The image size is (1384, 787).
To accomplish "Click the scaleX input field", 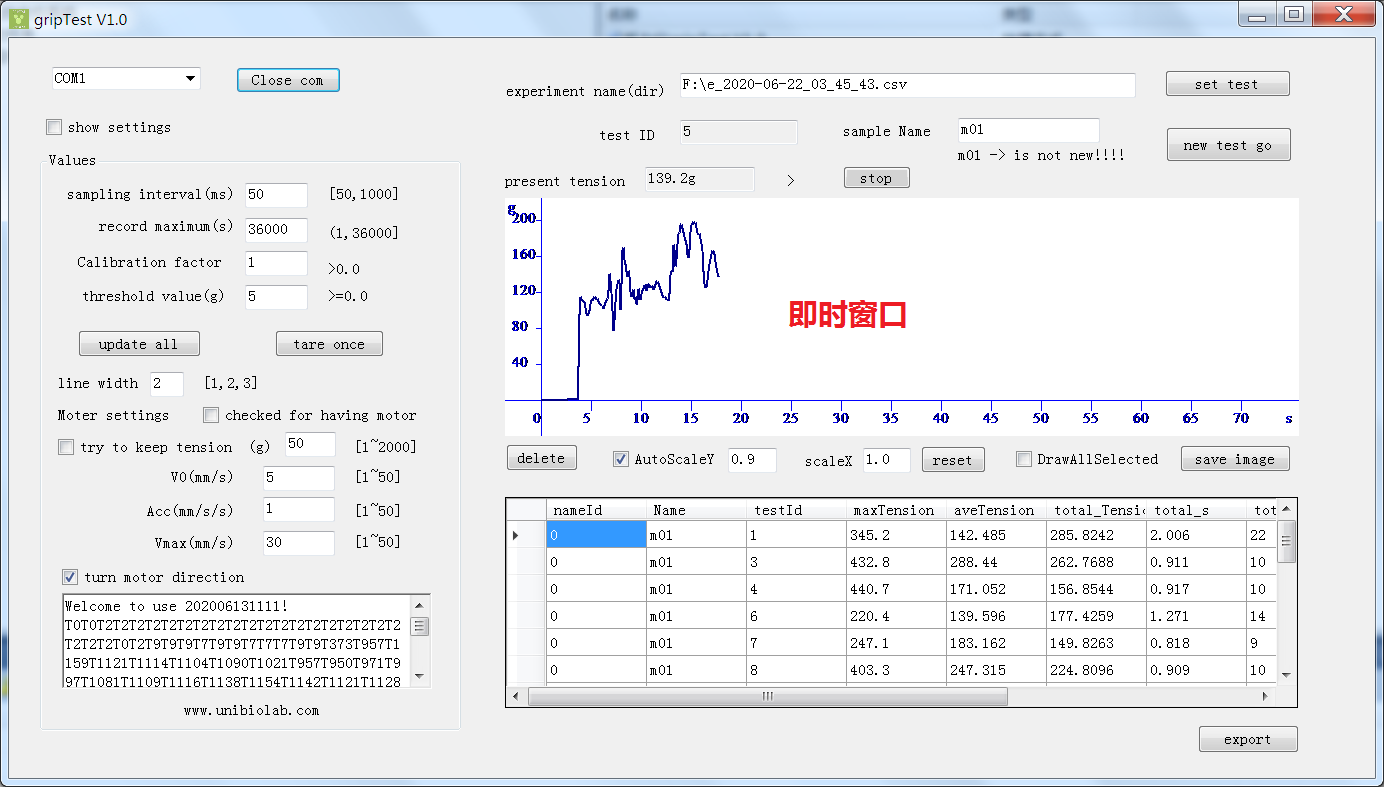I will [887, 459].
